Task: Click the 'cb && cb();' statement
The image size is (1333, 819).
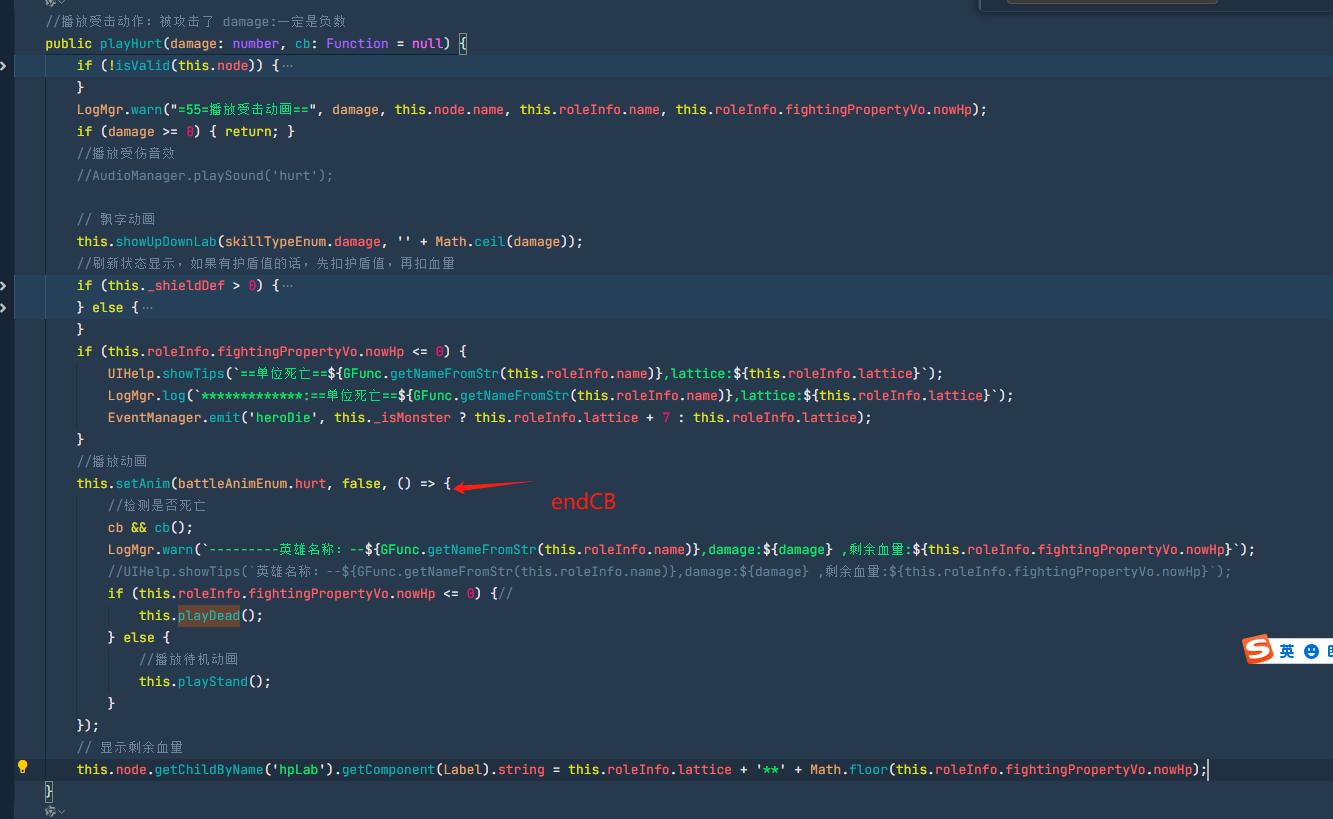Action: (x=151, y=528)
